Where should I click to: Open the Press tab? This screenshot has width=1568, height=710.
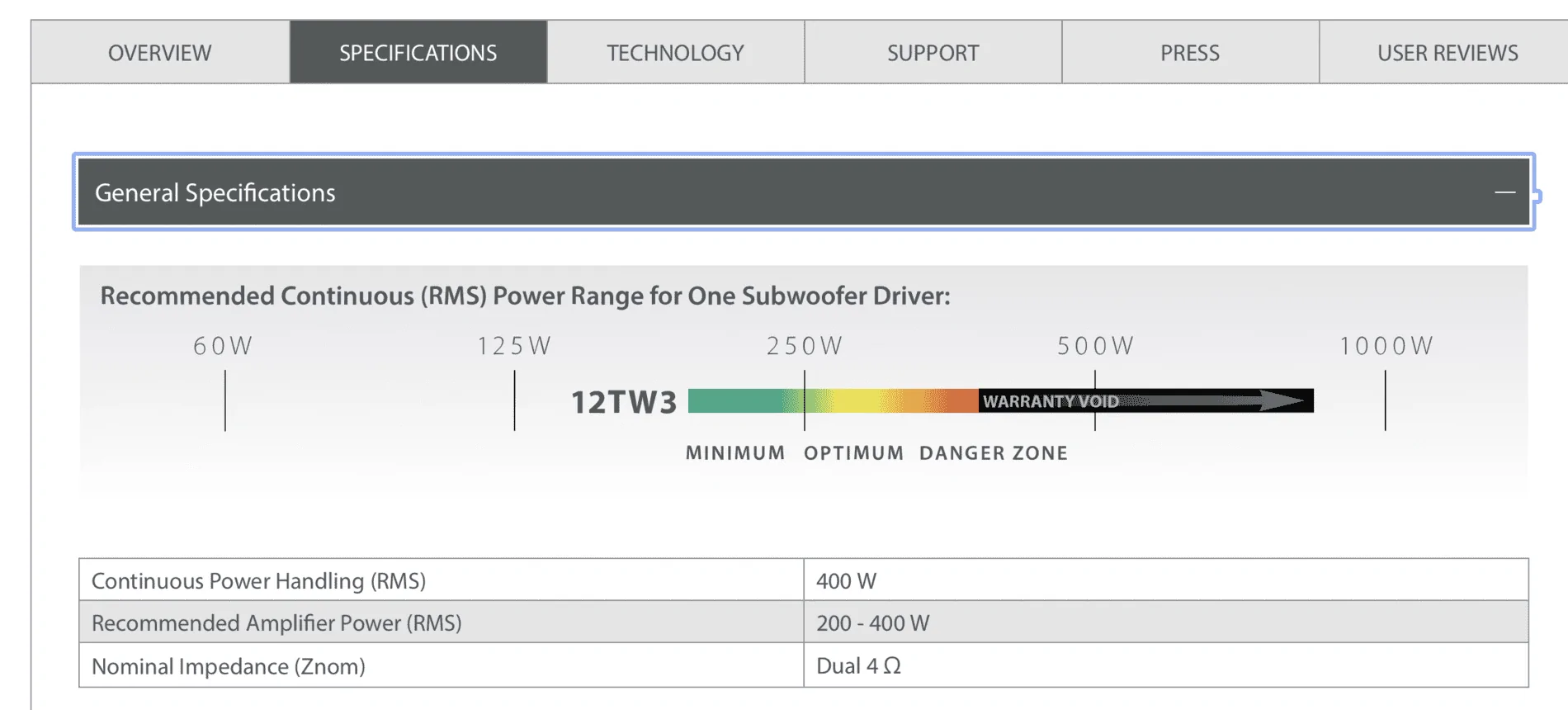click(x=1190, y=52)
